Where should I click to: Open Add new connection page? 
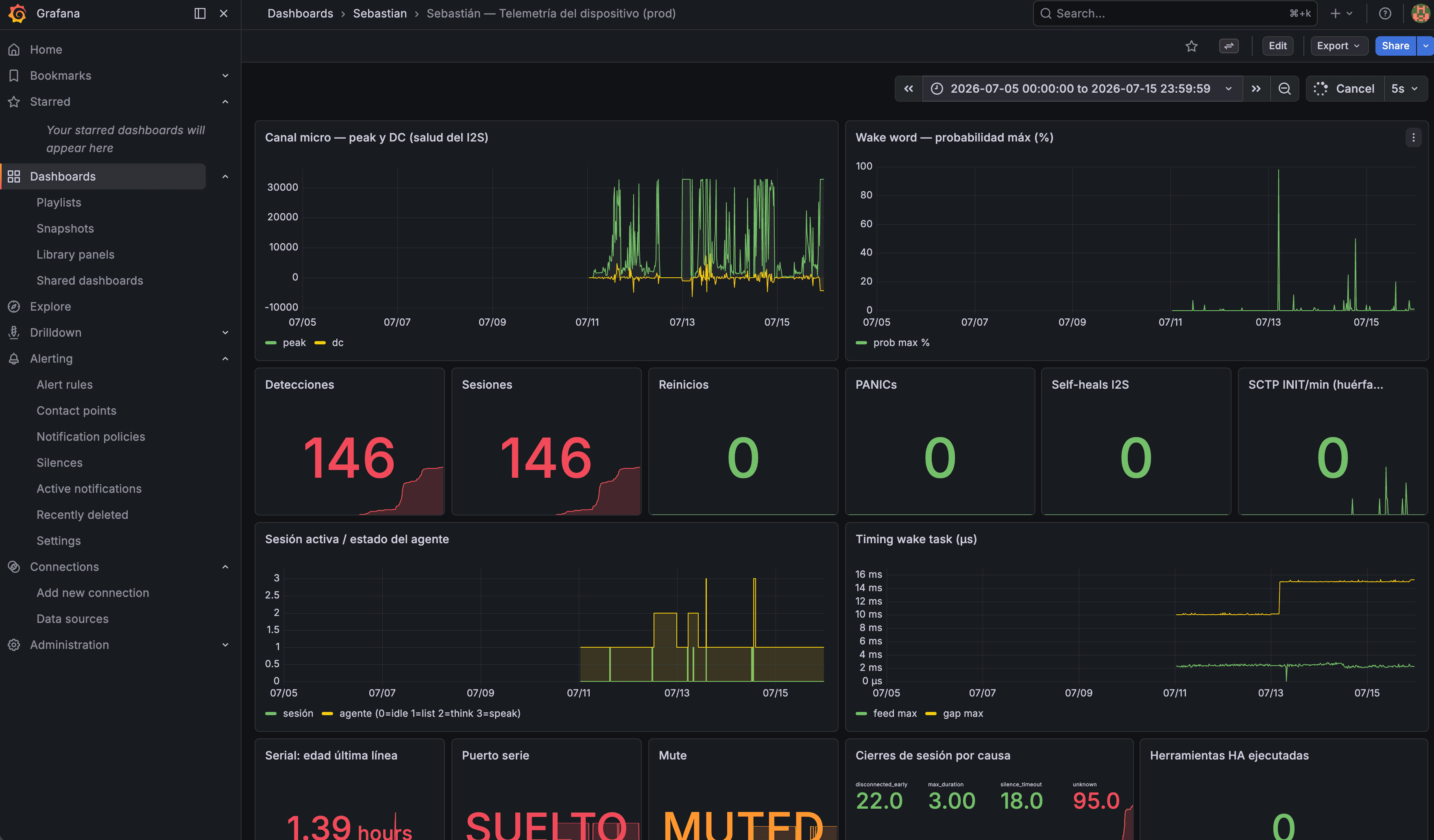click(93, 593)
